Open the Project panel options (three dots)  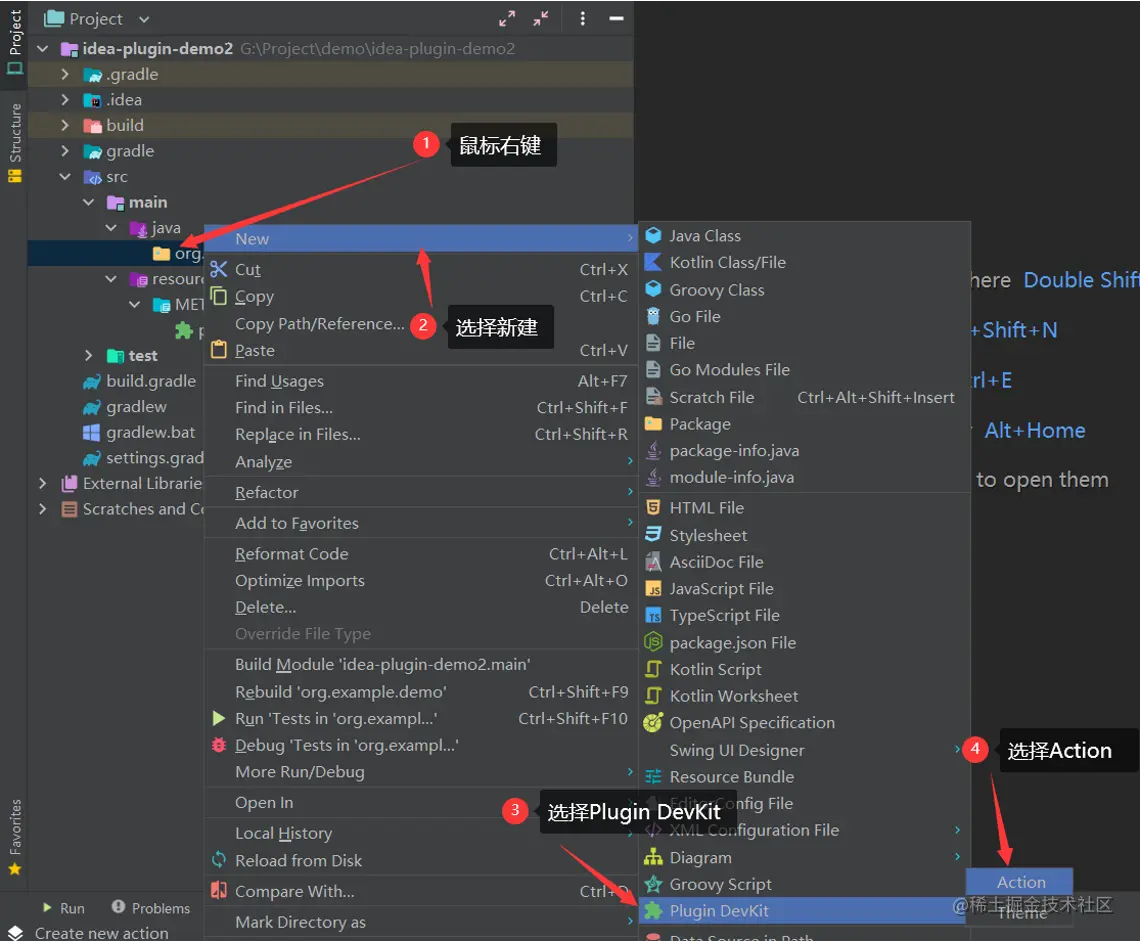(x=582, y=19)
